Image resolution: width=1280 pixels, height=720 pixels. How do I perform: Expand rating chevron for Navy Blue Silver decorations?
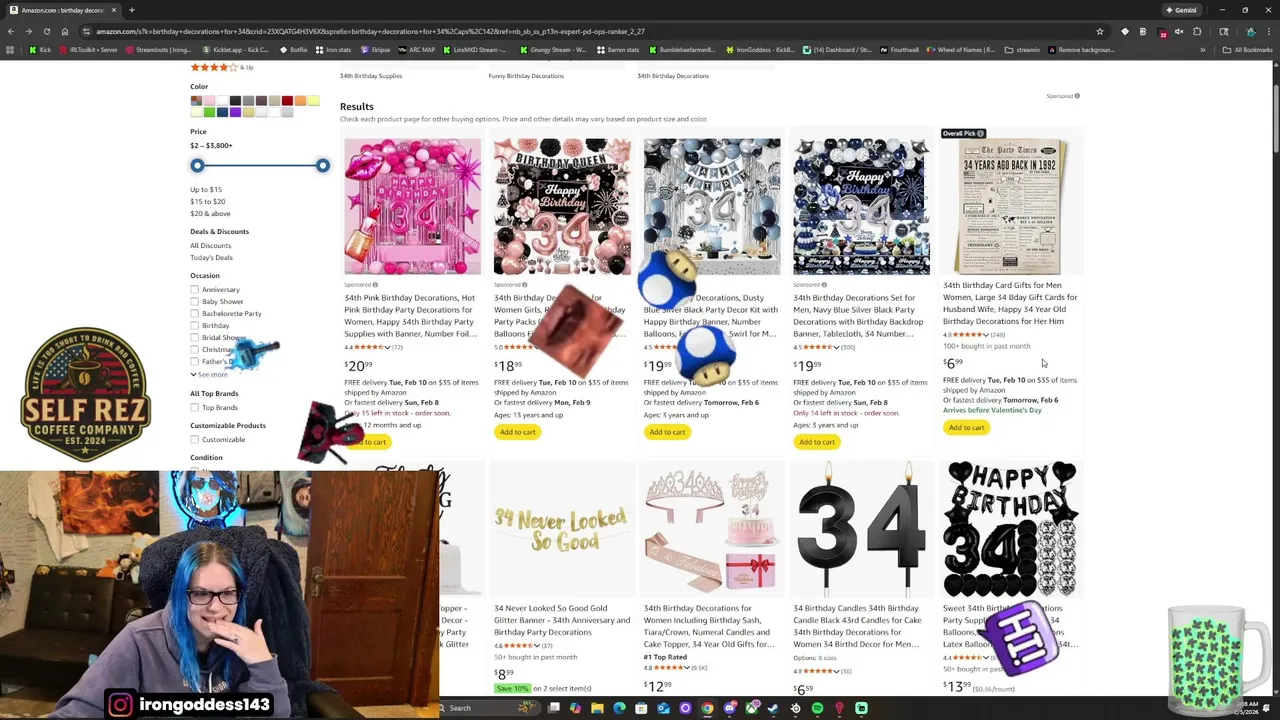pos(838,347)
